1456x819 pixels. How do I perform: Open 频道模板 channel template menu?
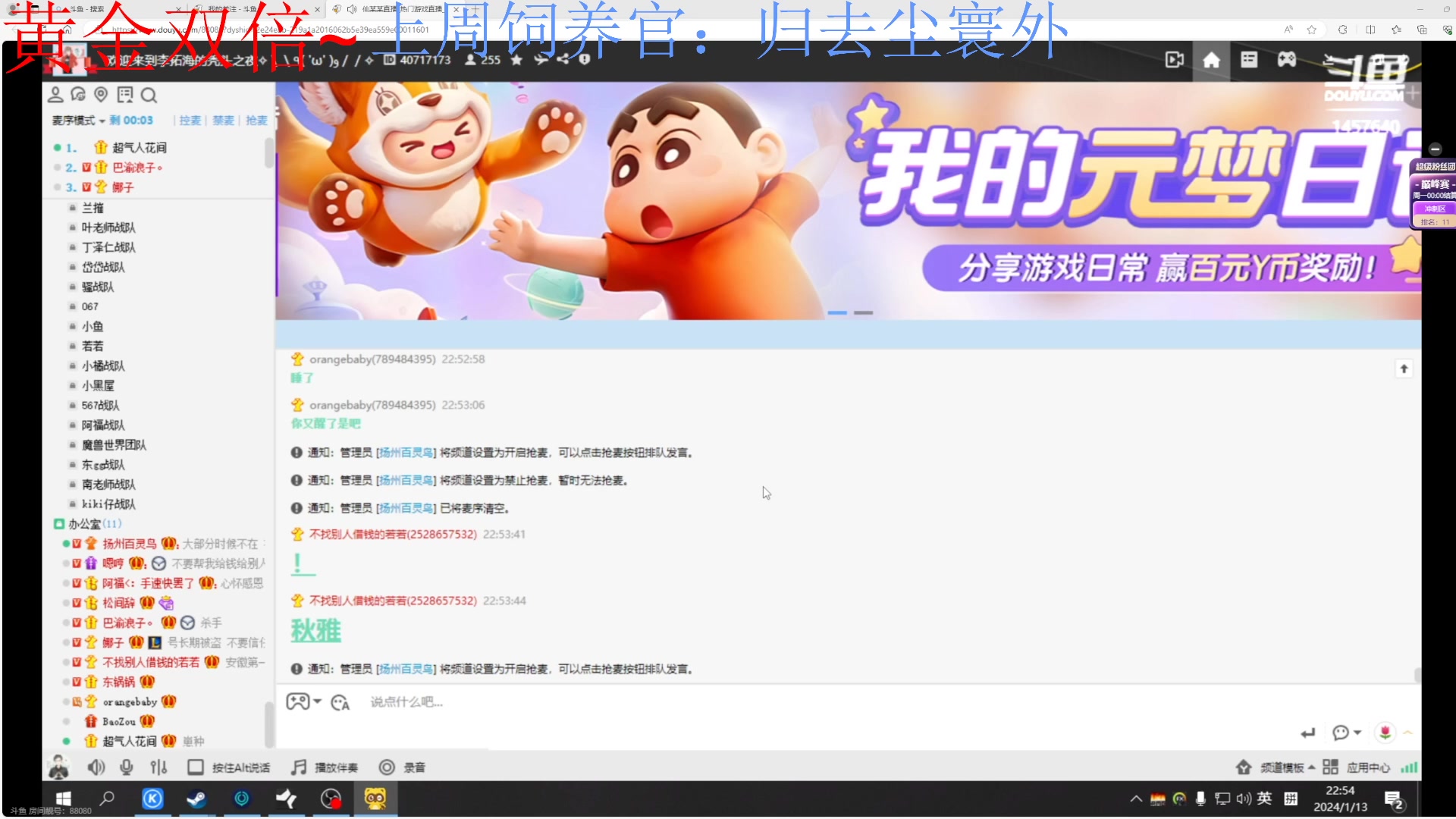[x=1276, y=767]
